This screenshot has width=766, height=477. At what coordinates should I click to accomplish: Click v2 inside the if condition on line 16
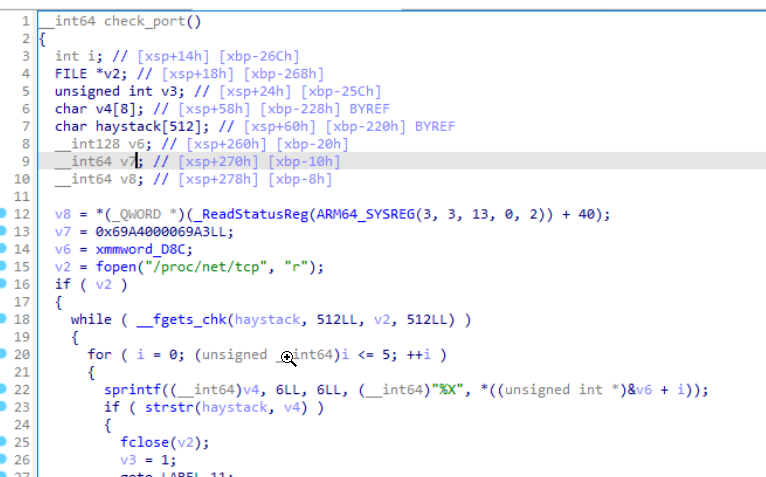click(x=104, y=284)
